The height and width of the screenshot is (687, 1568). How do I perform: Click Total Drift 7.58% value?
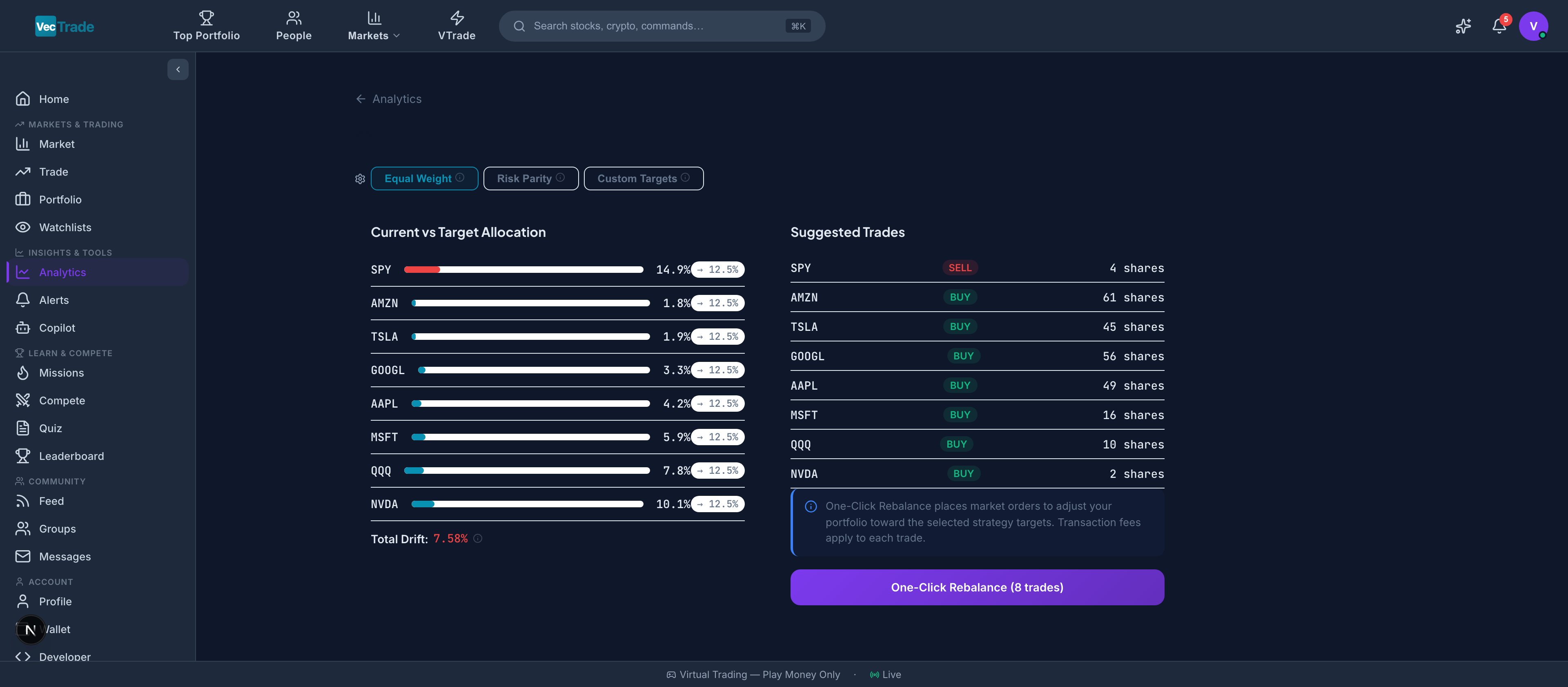tap(450, 538)
